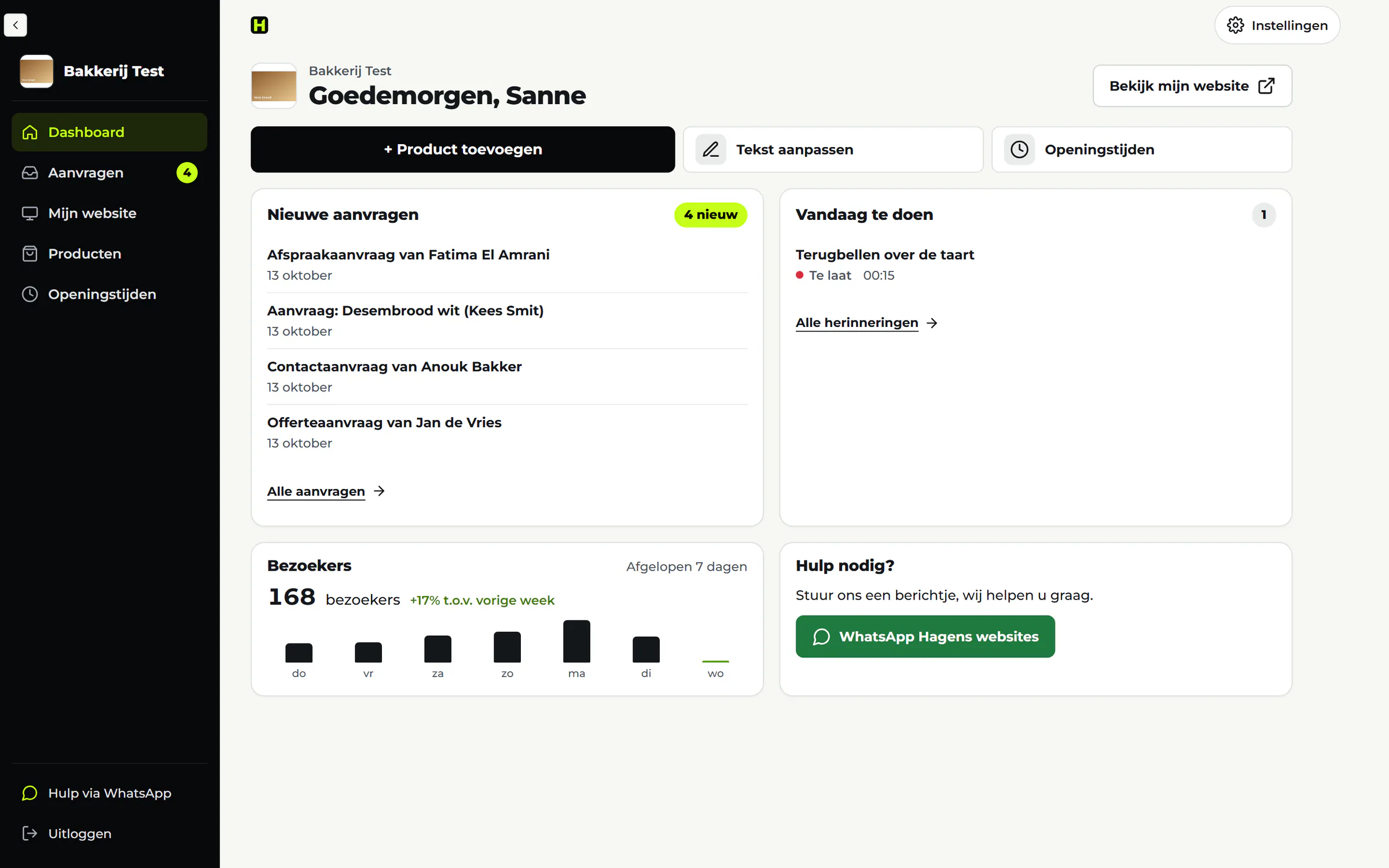This screenshot has height=868, width=1389.
Task: Click Bakkerij Test thumbnail in sidebar header
Action: [x=36, y=71]
